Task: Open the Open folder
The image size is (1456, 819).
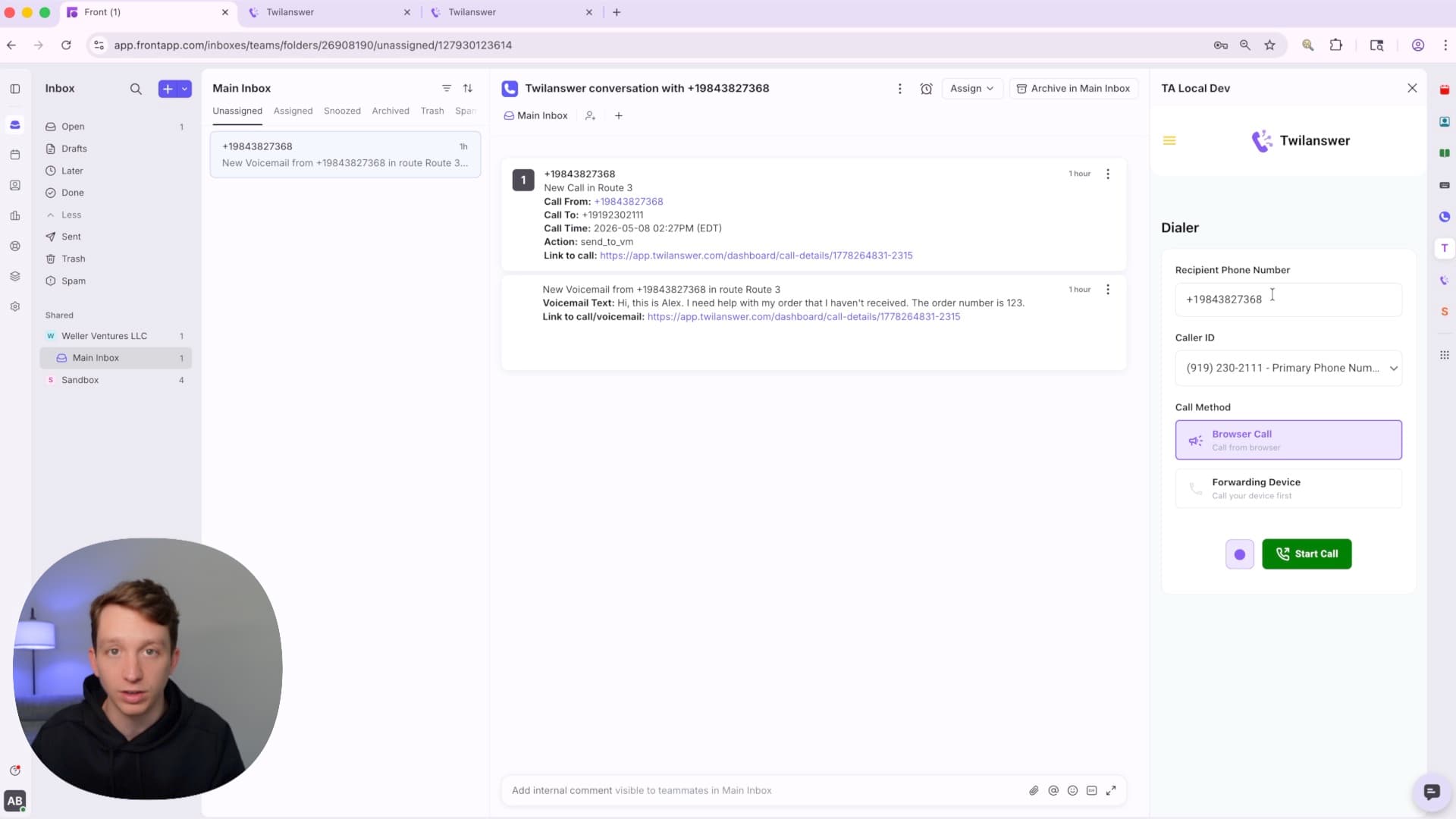Action: (x=115, y=127)
